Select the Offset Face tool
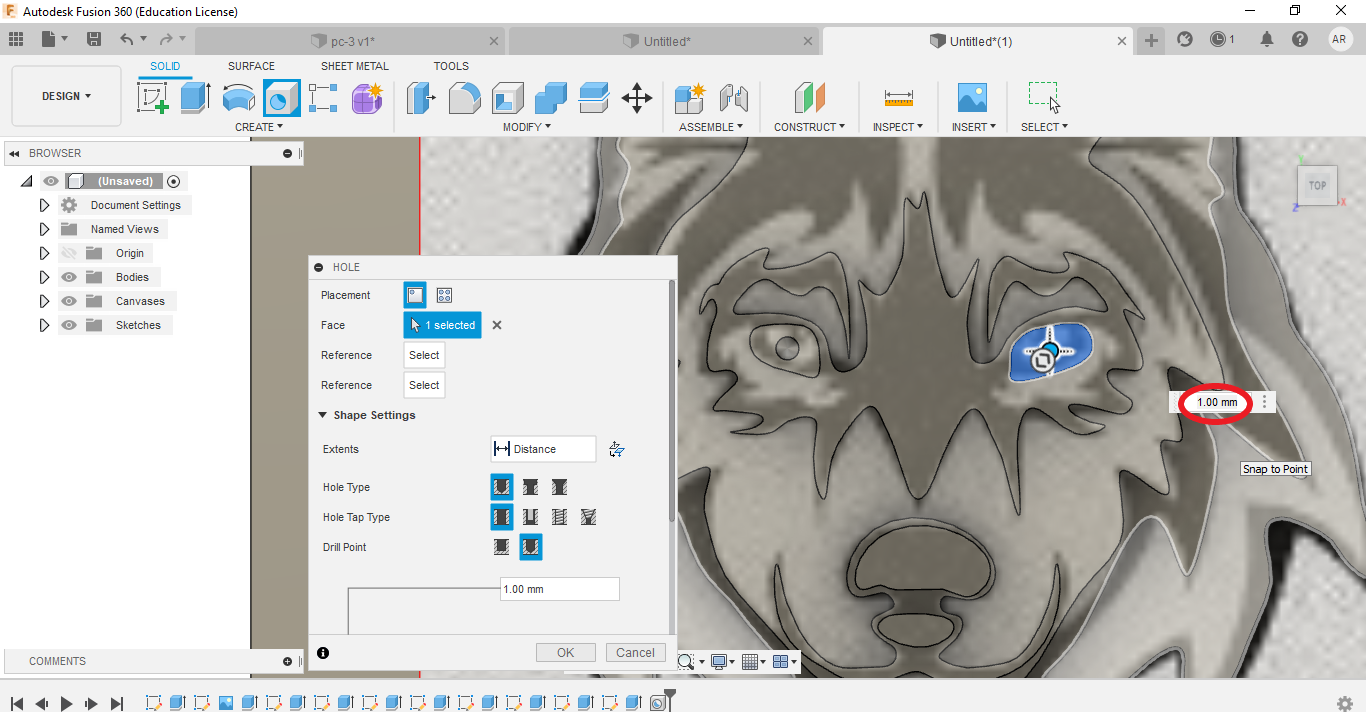This screenshot has width=1366, height=712. pyautogui.click(x=593, y=98)
